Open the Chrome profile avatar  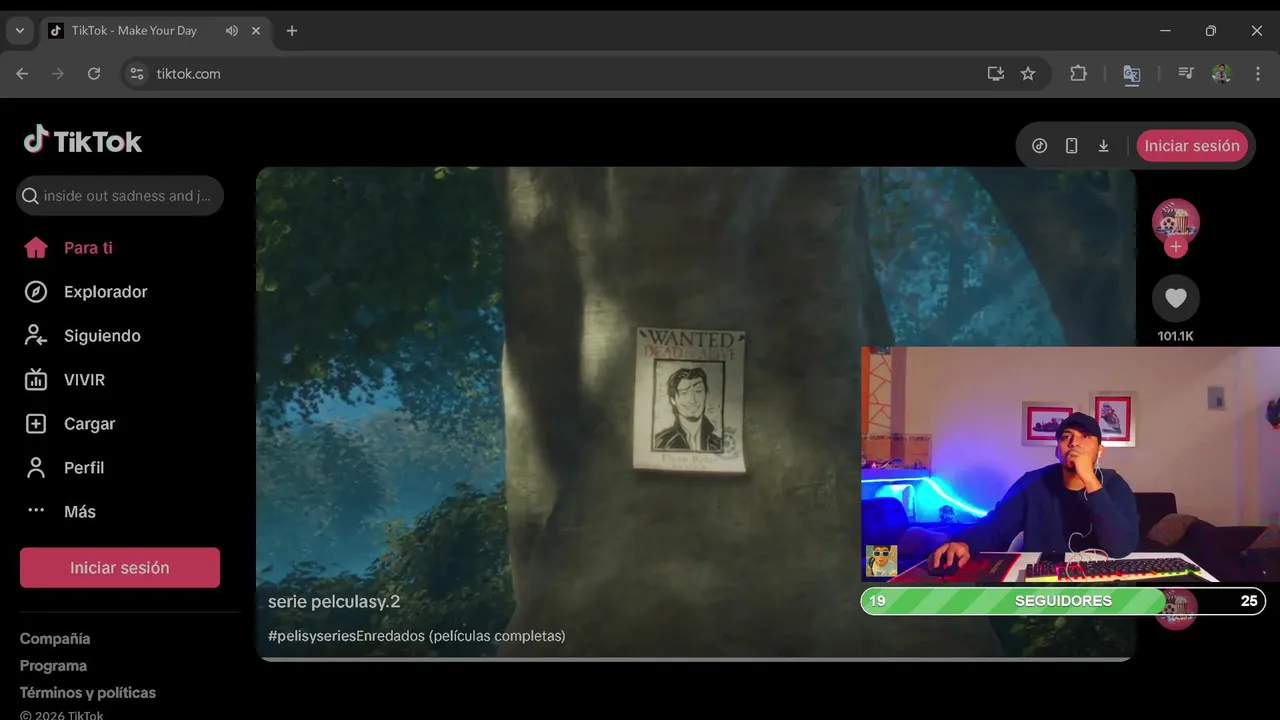[1221, 74]
